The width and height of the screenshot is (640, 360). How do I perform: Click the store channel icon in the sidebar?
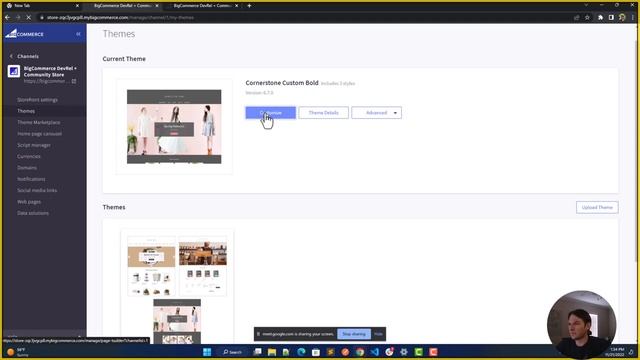pyautogui.click(x=13, y=71)
